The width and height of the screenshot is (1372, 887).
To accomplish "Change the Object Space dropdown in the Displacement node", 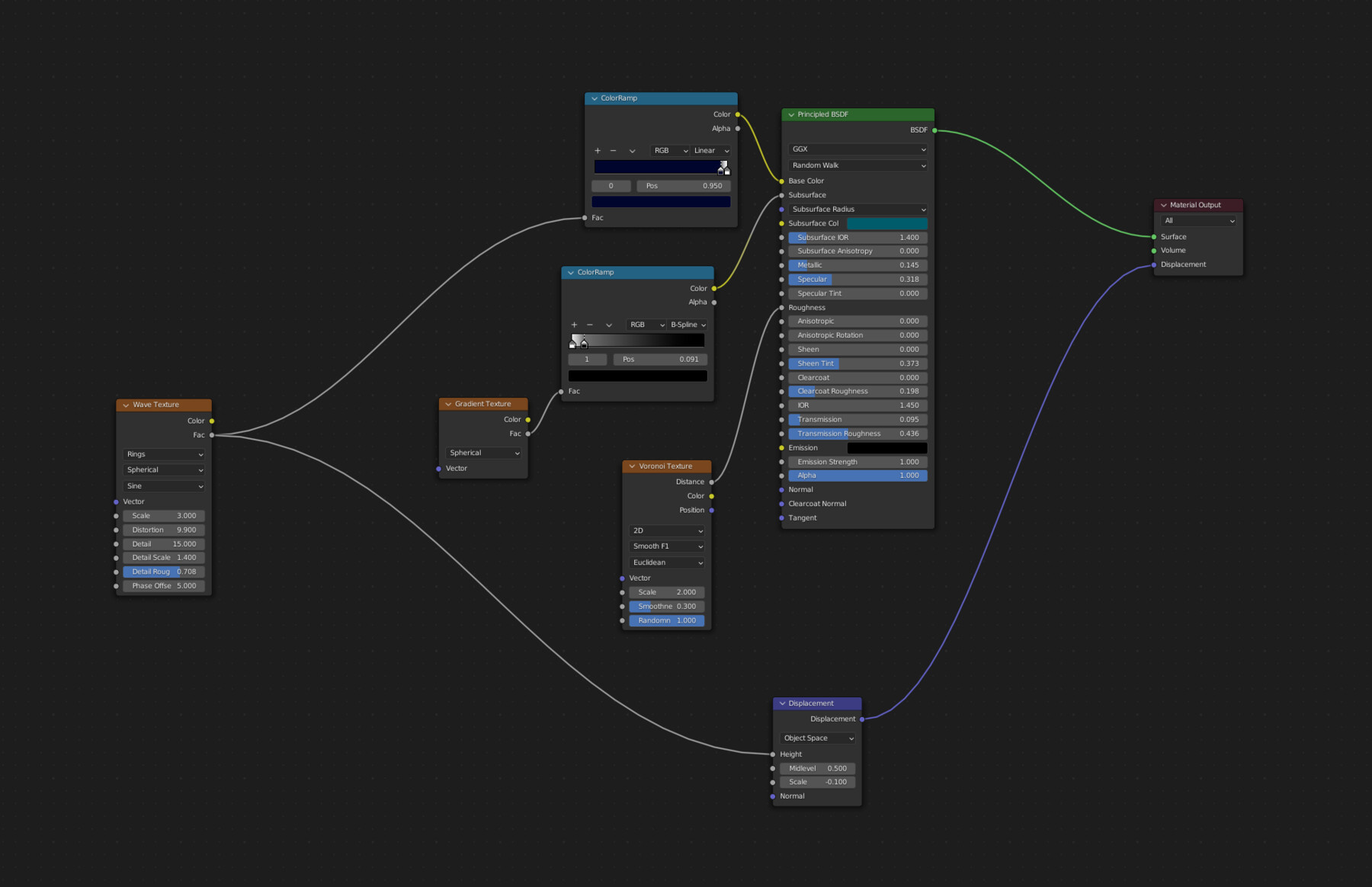I will [818, 738].
